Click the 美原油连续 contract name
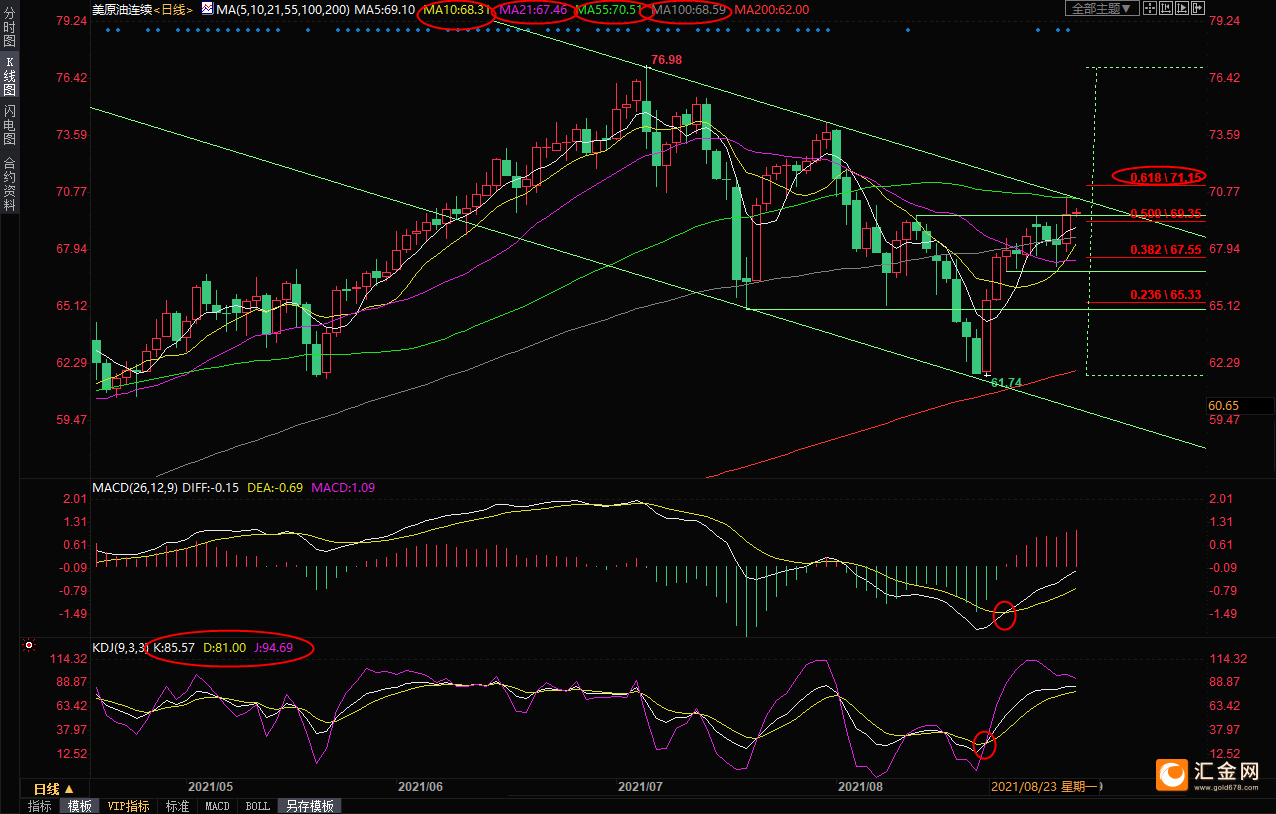1276x814 pixels. click(123, 9)
